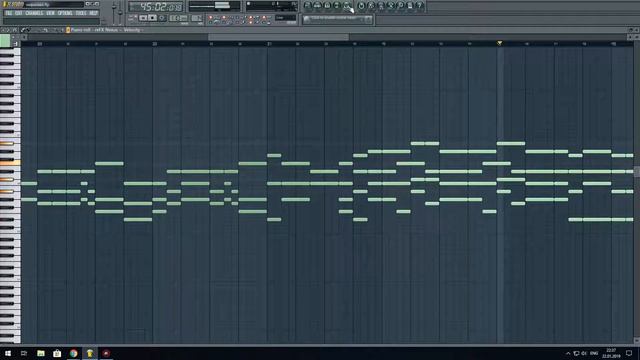Screen dimensions: 640x360
Task: Click the orange speaker icon beside Piano roll title
Action: point(68,30)
